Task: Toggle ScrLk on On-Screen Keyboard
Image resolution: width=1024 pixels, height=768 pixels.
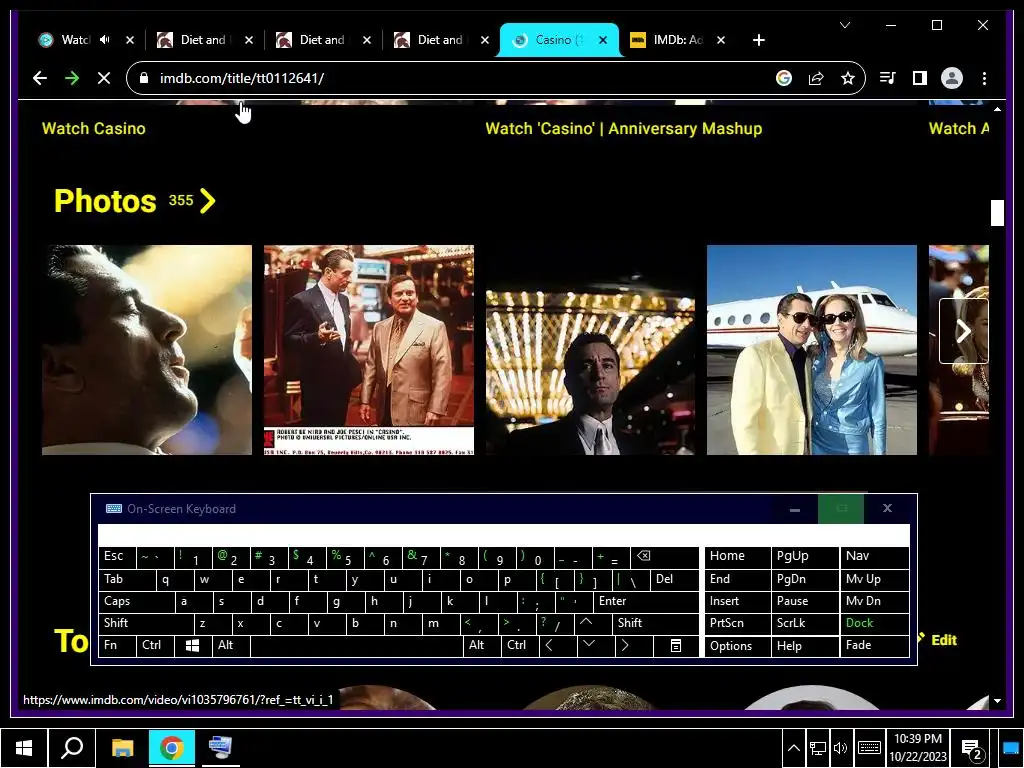Action: point(805,624)
